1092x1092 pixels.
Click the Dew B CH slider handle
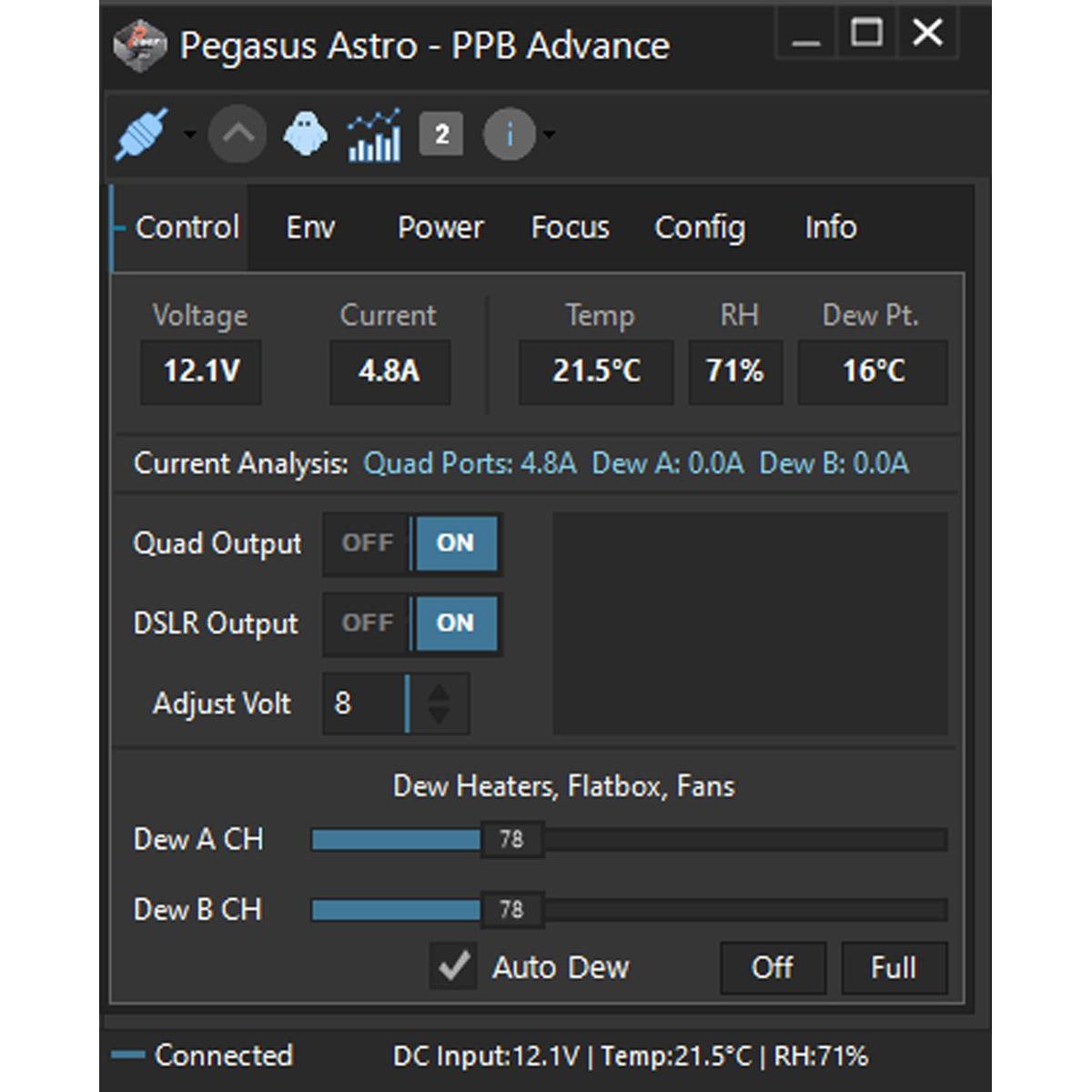[511, 910]
